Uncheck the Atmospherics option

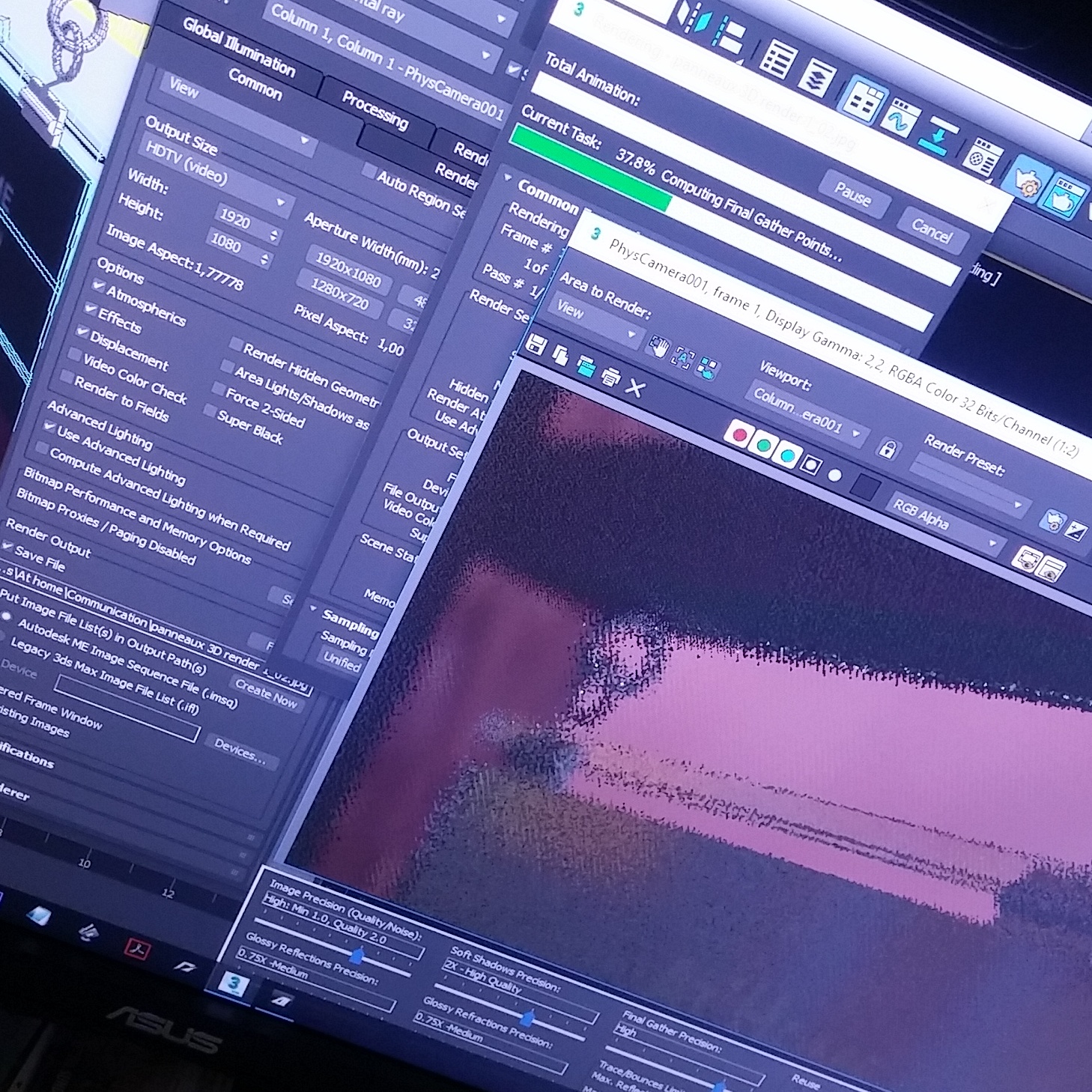click(x=99, y=285)
